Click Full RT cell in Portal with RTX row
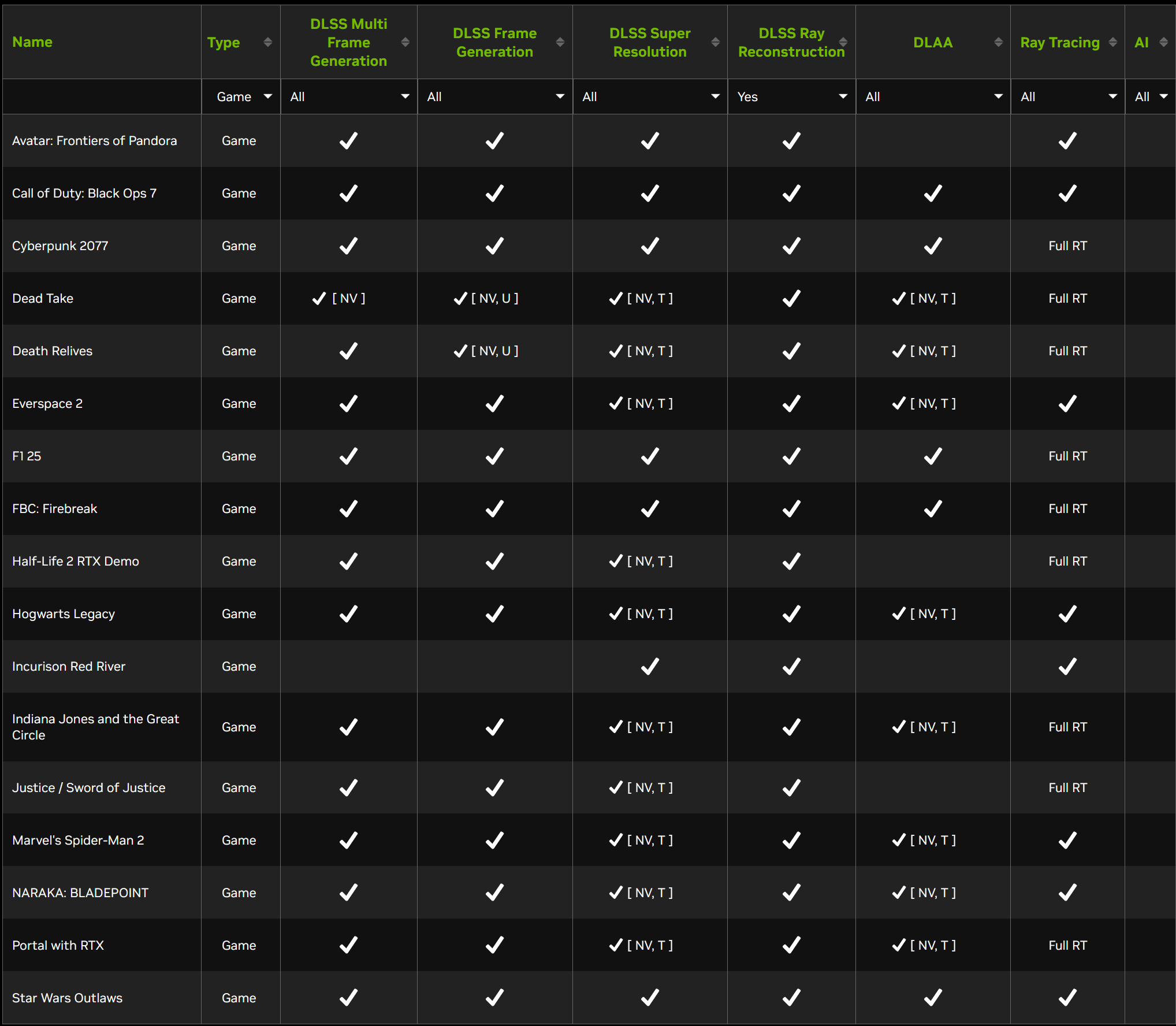The width and height of the screenshot is (1176, 1026). (1067, 945)
